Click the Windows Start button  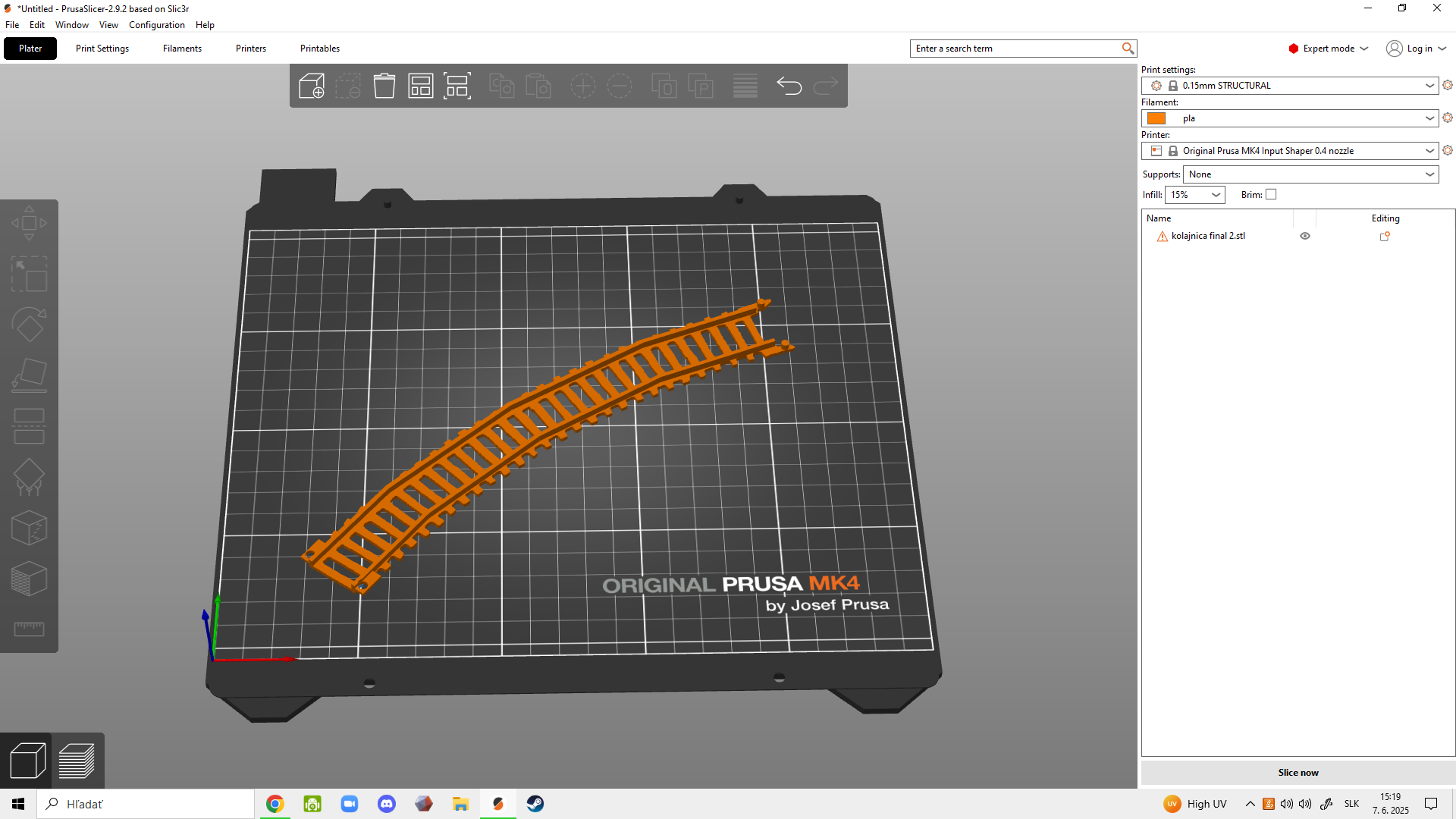coord(18,804)
